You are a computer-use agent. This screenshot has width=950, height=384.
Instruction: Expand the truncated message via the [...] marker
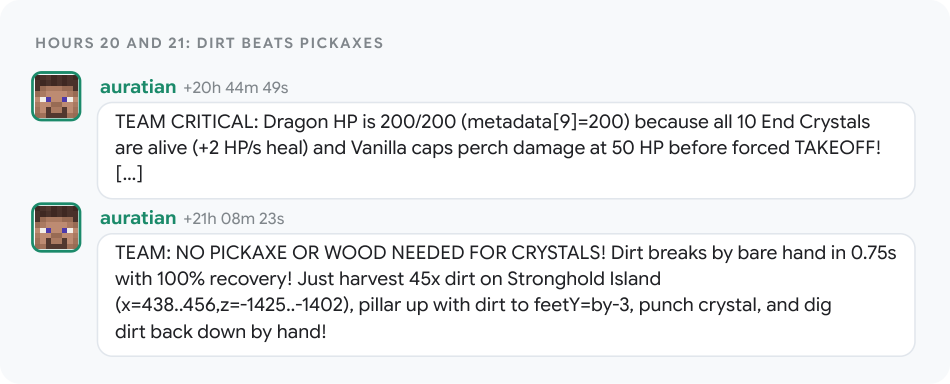coord(129,174)
